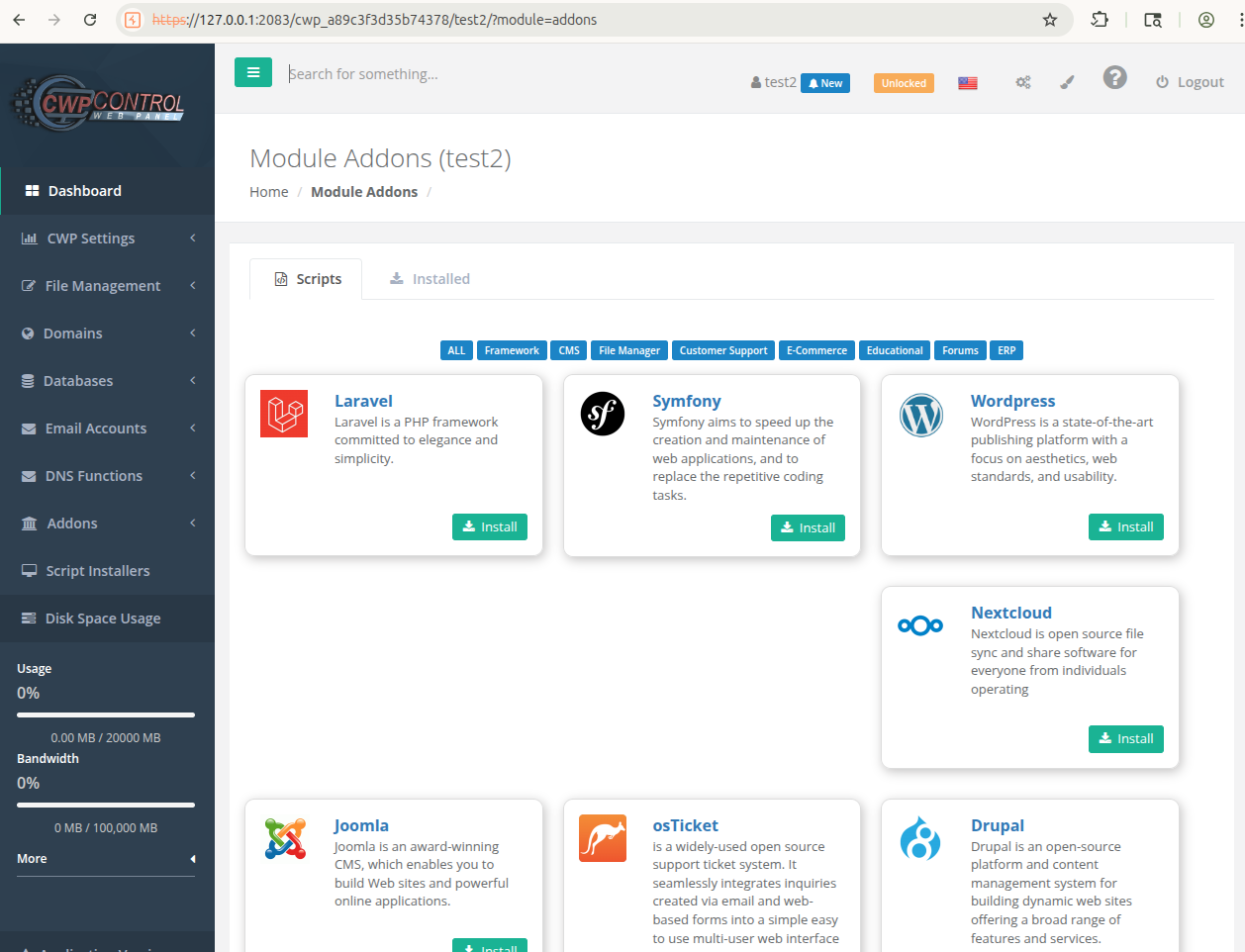
Task: Click the Logout link
Action: click(x=1190, y=82)
